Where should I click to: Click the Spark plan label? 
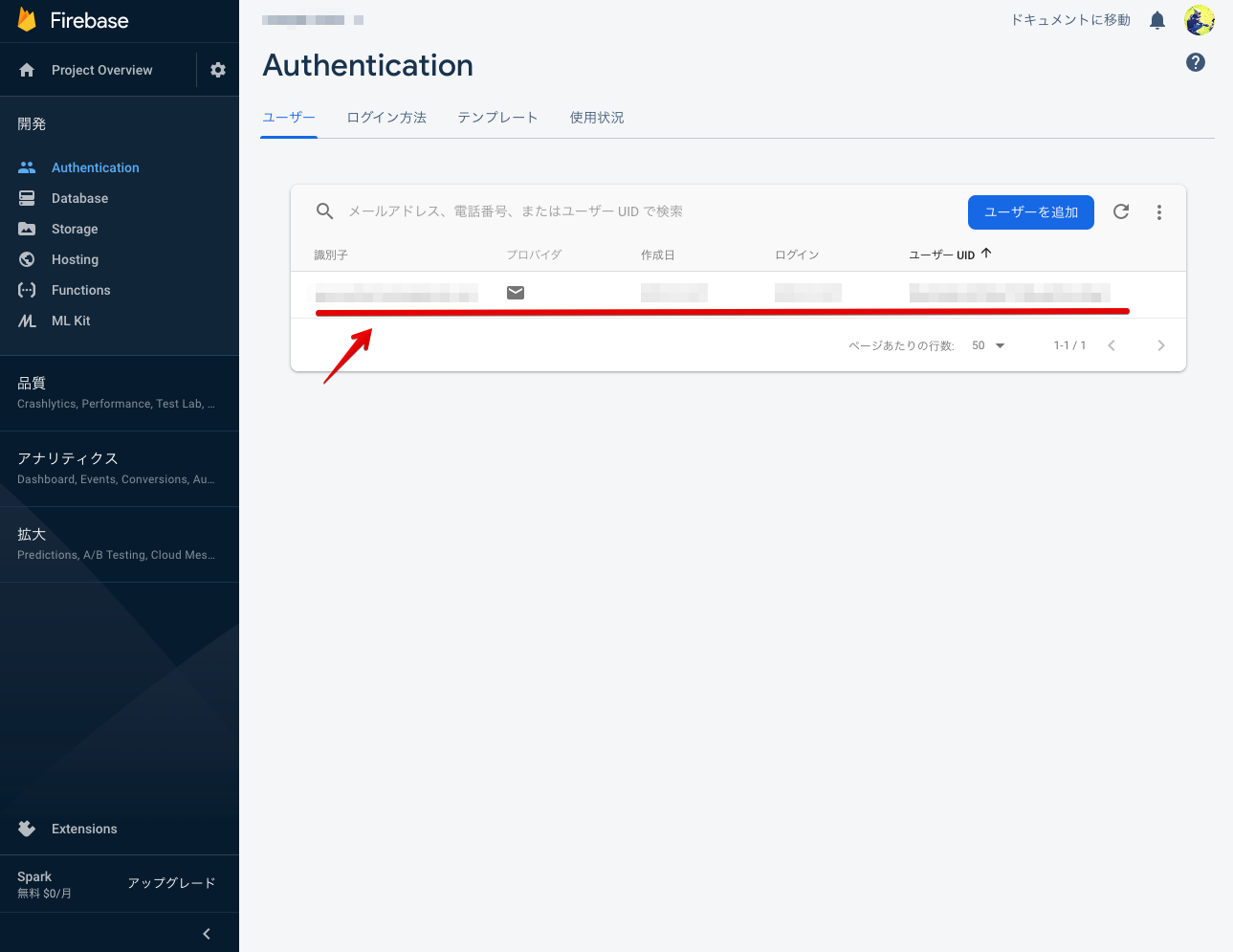click(x=34, y=876)
